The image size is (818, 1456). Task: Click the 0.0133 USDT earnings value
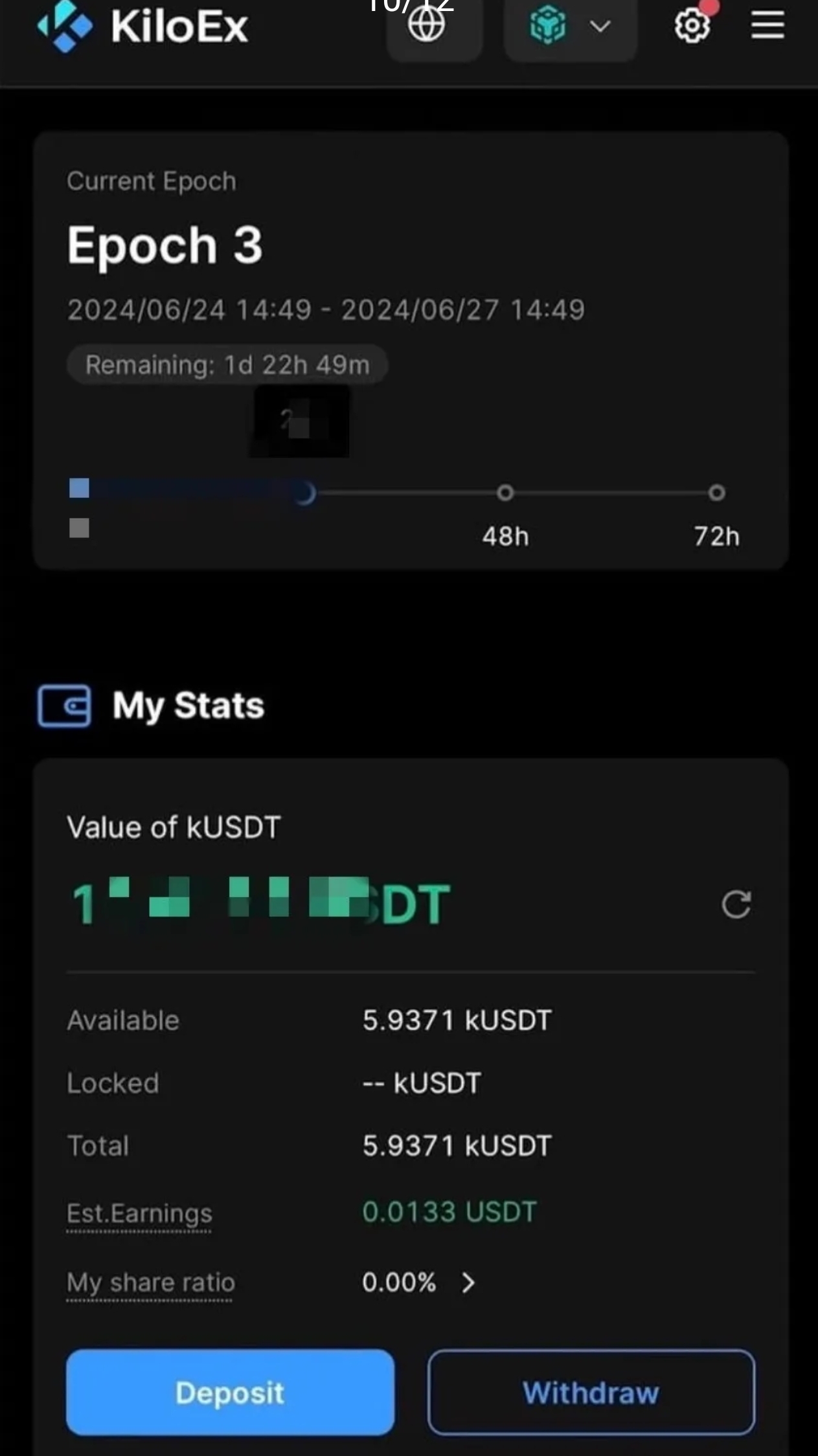(449, 1211)
